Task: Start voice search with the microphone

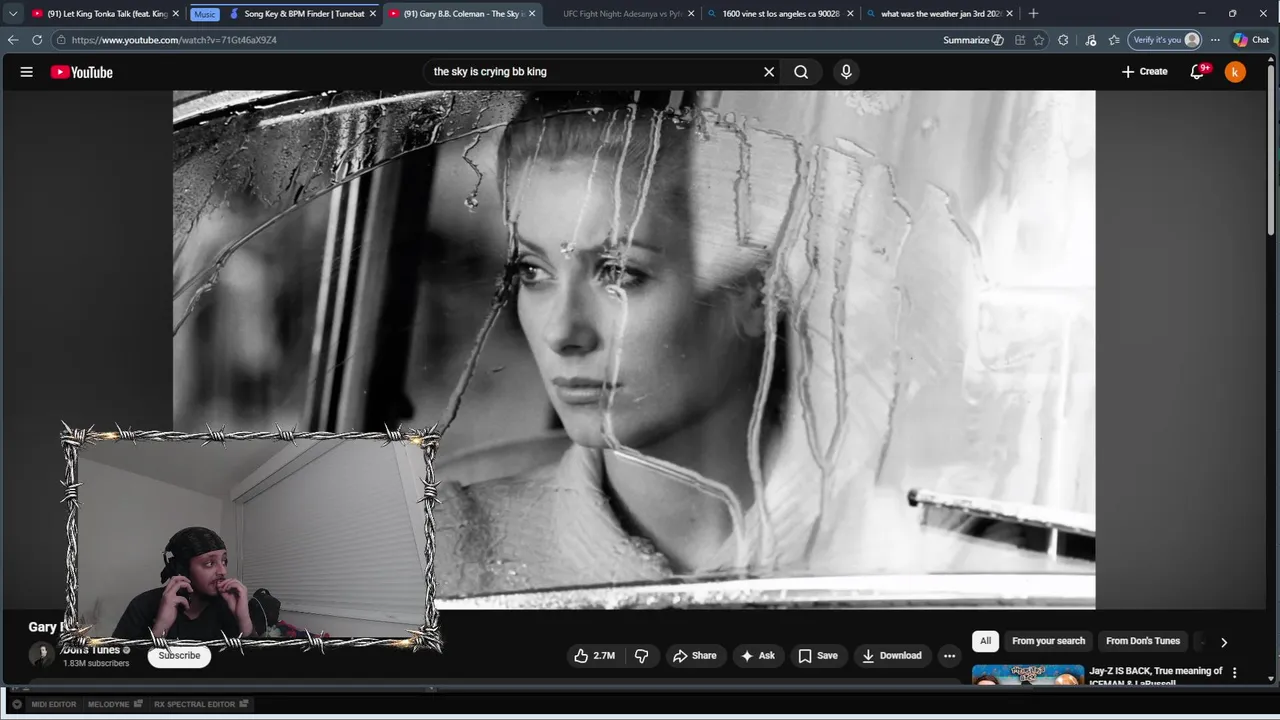Action: point(846,72)
